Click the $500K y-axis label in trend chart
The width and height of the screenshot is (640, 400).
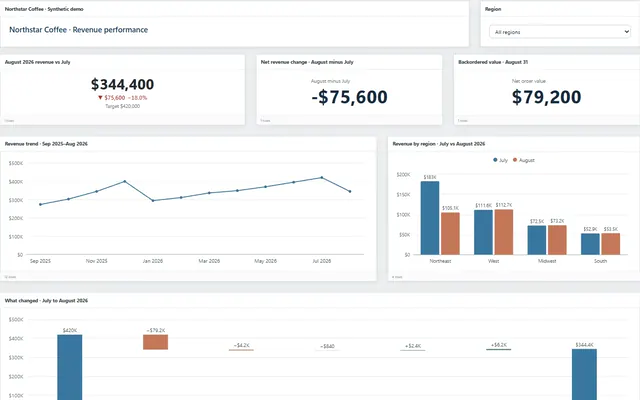(16, 163)
